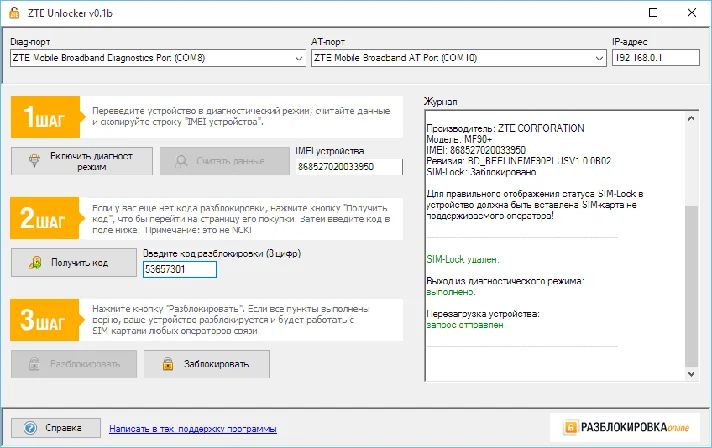Close the ZTE Unlocker window
Image resolution: width=712 pixels, height=448 pixels.
pos(692,13)
